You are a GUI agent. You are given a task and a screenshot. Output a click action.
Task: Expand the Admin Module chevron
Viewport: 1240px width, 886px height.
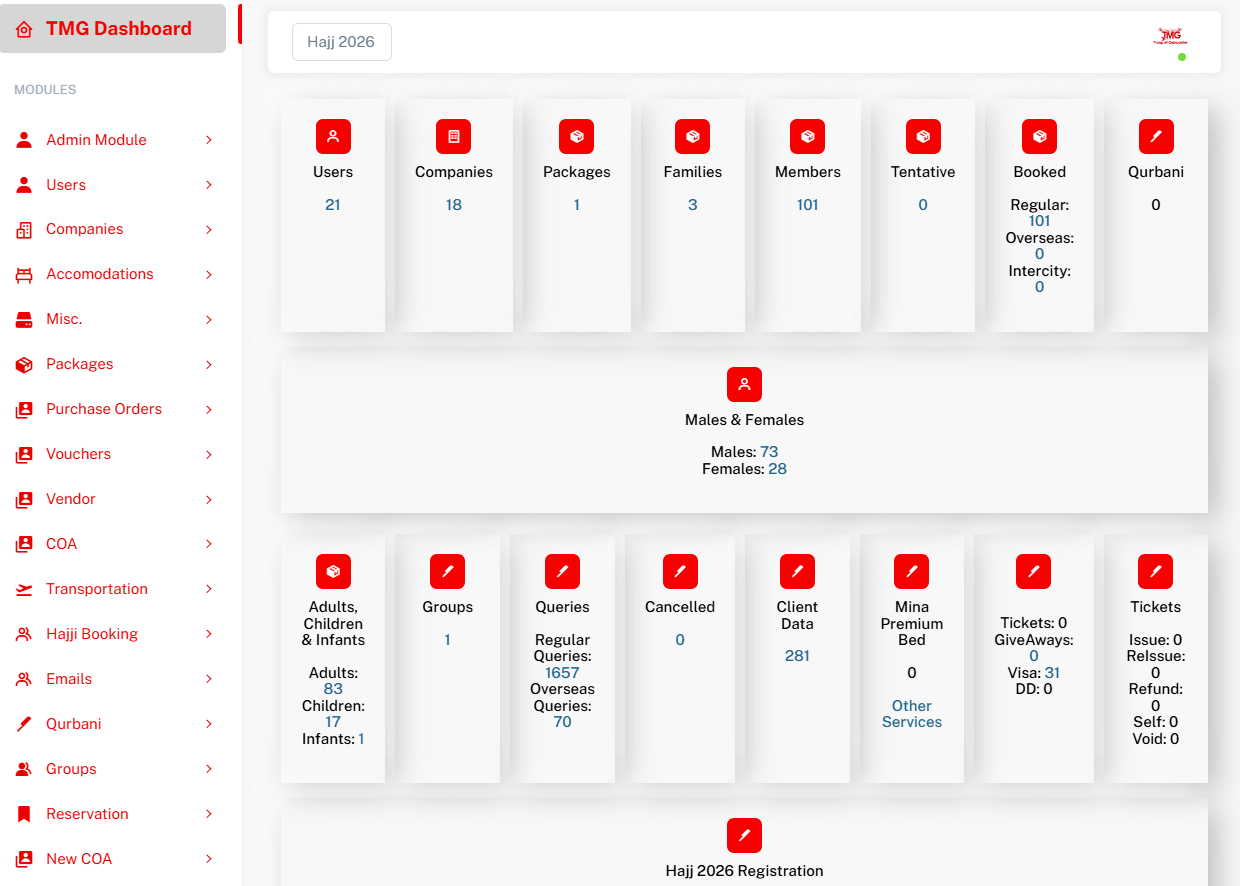pos(209,140)
